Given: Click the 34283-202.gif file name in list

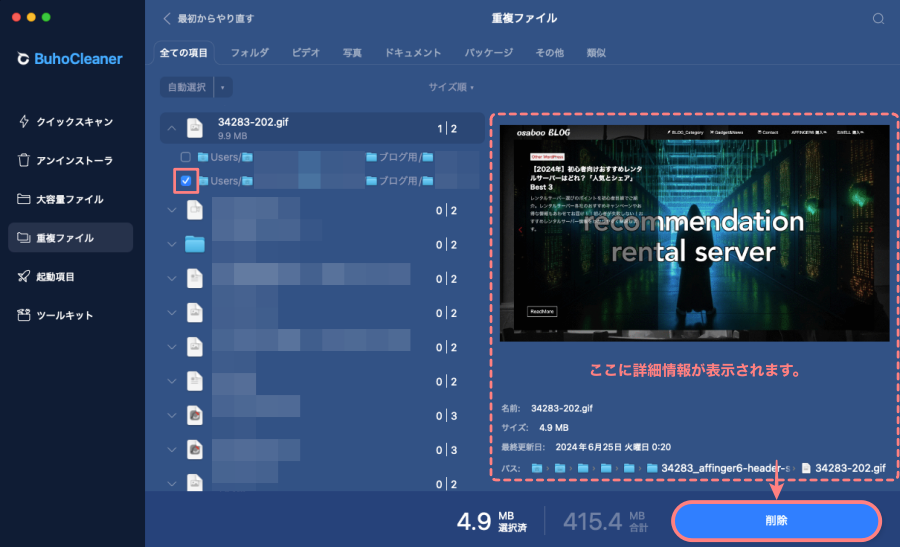Looking at the screenshot, I should 253,122.
